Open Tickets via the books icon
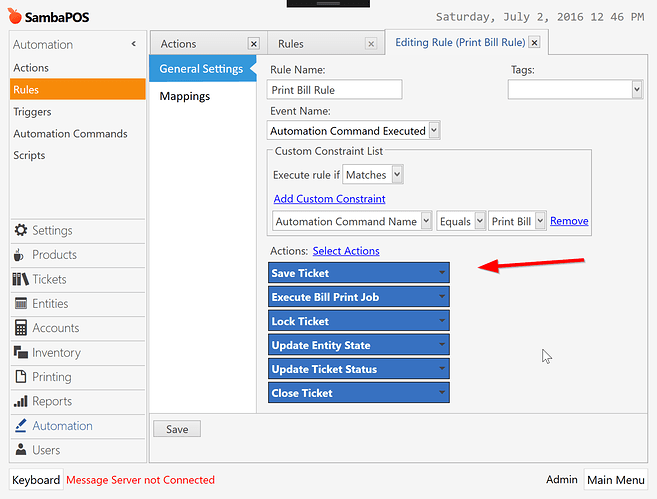The height and width of the screenshot is (499, 657). pos(21,279)
